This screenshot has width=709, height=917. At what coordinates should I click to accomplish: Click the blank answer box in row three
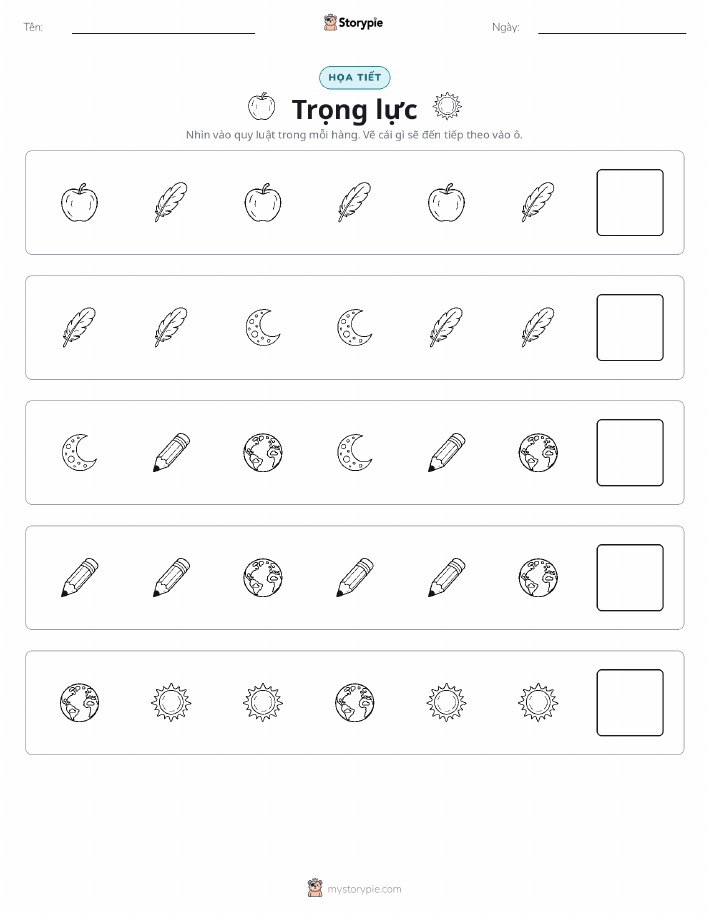(x=630, y=453)
